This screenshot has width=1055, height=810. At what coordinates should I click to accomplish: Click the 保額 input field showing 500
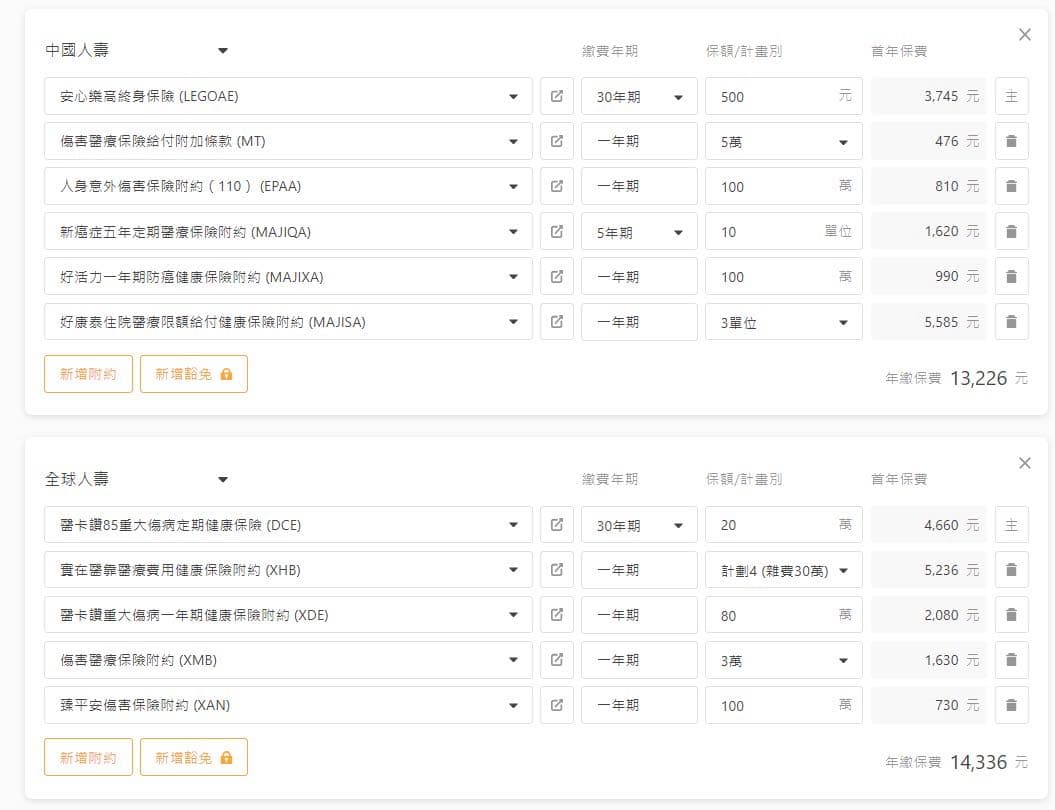(x=770, y=97)
